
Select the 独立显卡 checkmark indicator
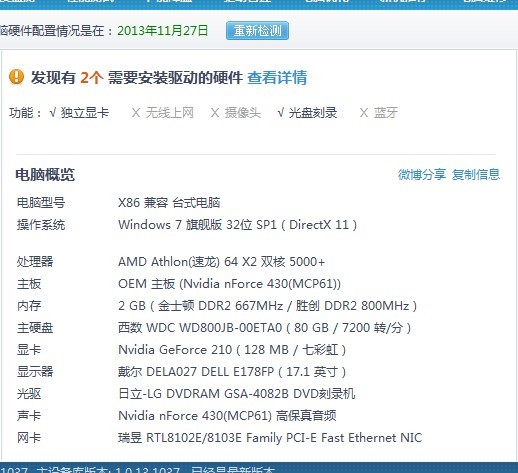tap(53, 113)
